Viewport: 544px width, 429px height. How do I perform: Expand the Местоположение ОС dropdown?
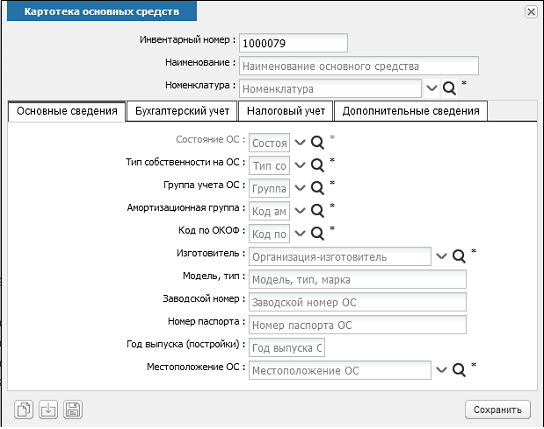[x=441, y=370]
